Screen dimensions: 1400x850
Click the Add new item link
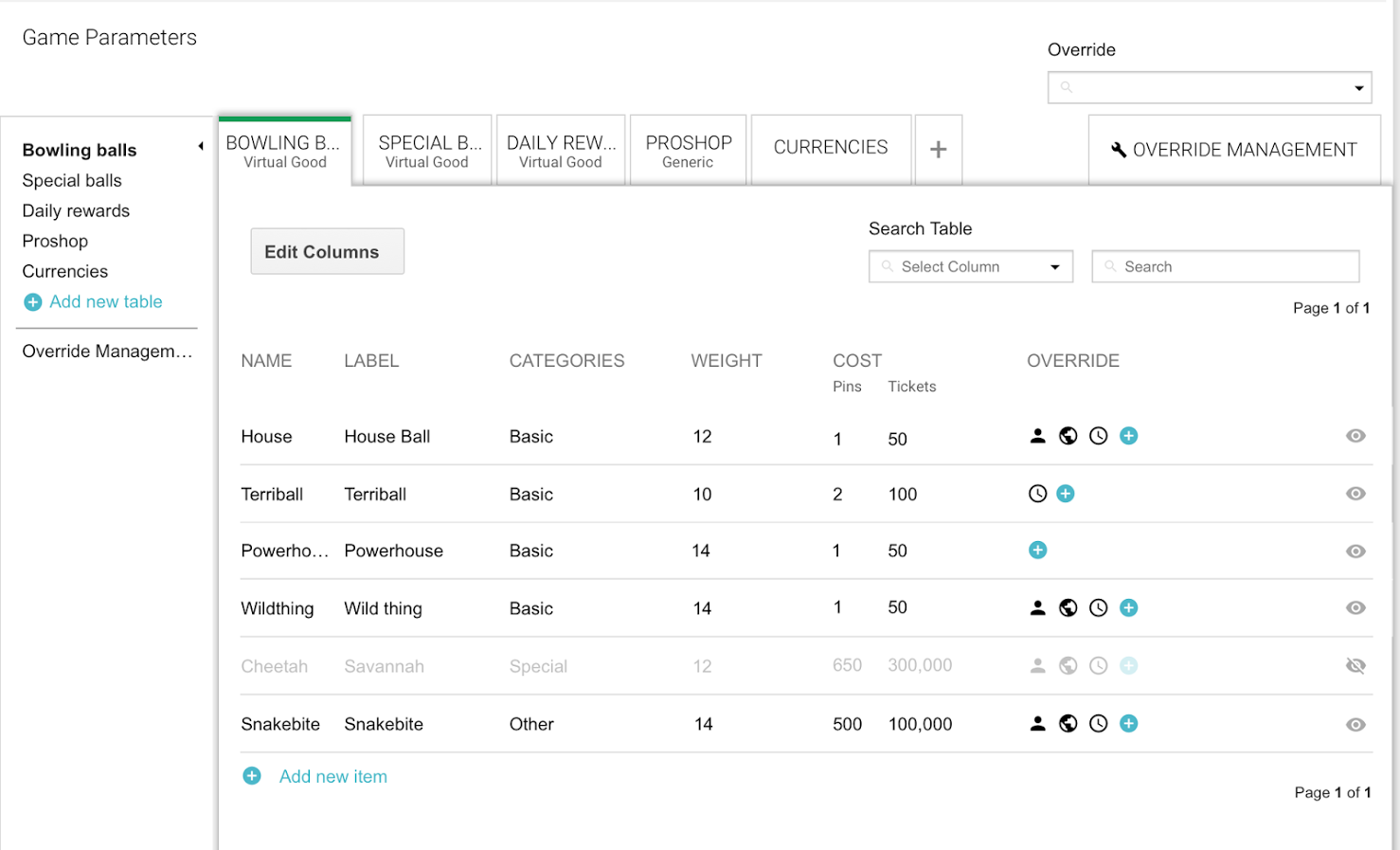pos(332,777)
